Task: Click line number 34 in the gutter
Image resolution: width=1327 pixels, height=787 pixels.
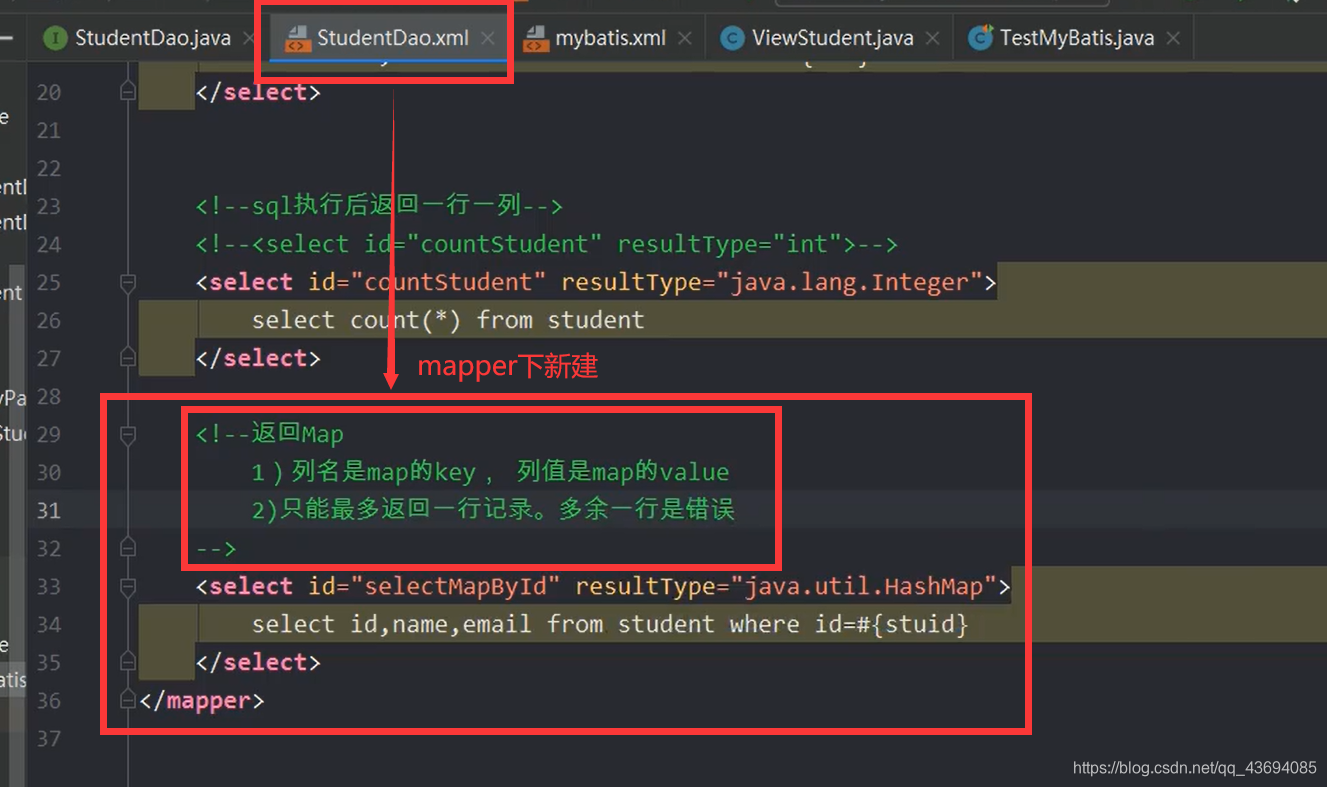Action: pyautogui.click(x=49, y=624)
